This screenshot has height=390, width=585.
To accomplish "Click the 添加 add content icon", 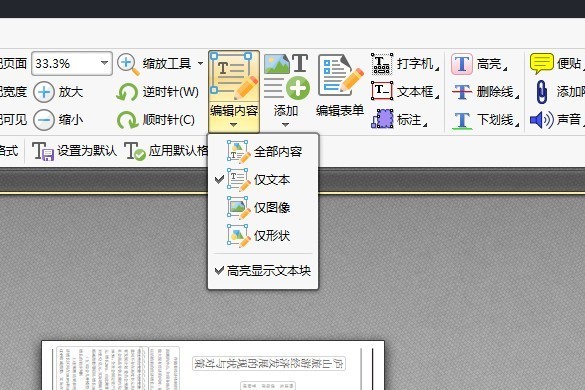I will 286,77.
